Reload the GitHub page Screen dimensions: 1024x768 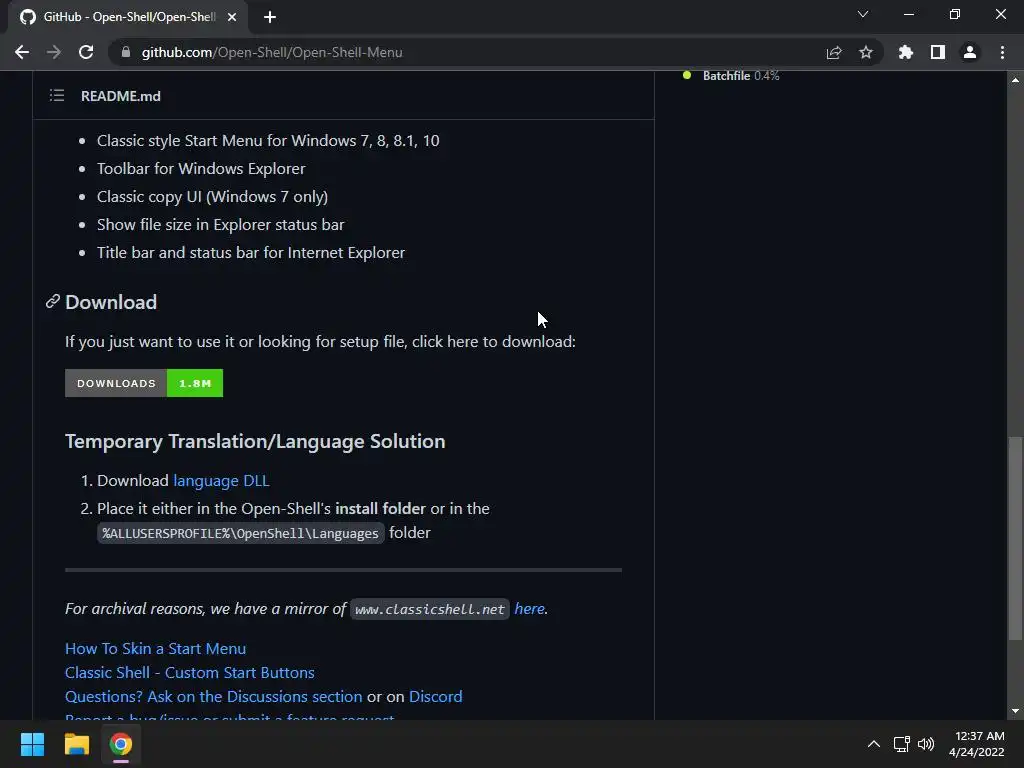[86, 52]
